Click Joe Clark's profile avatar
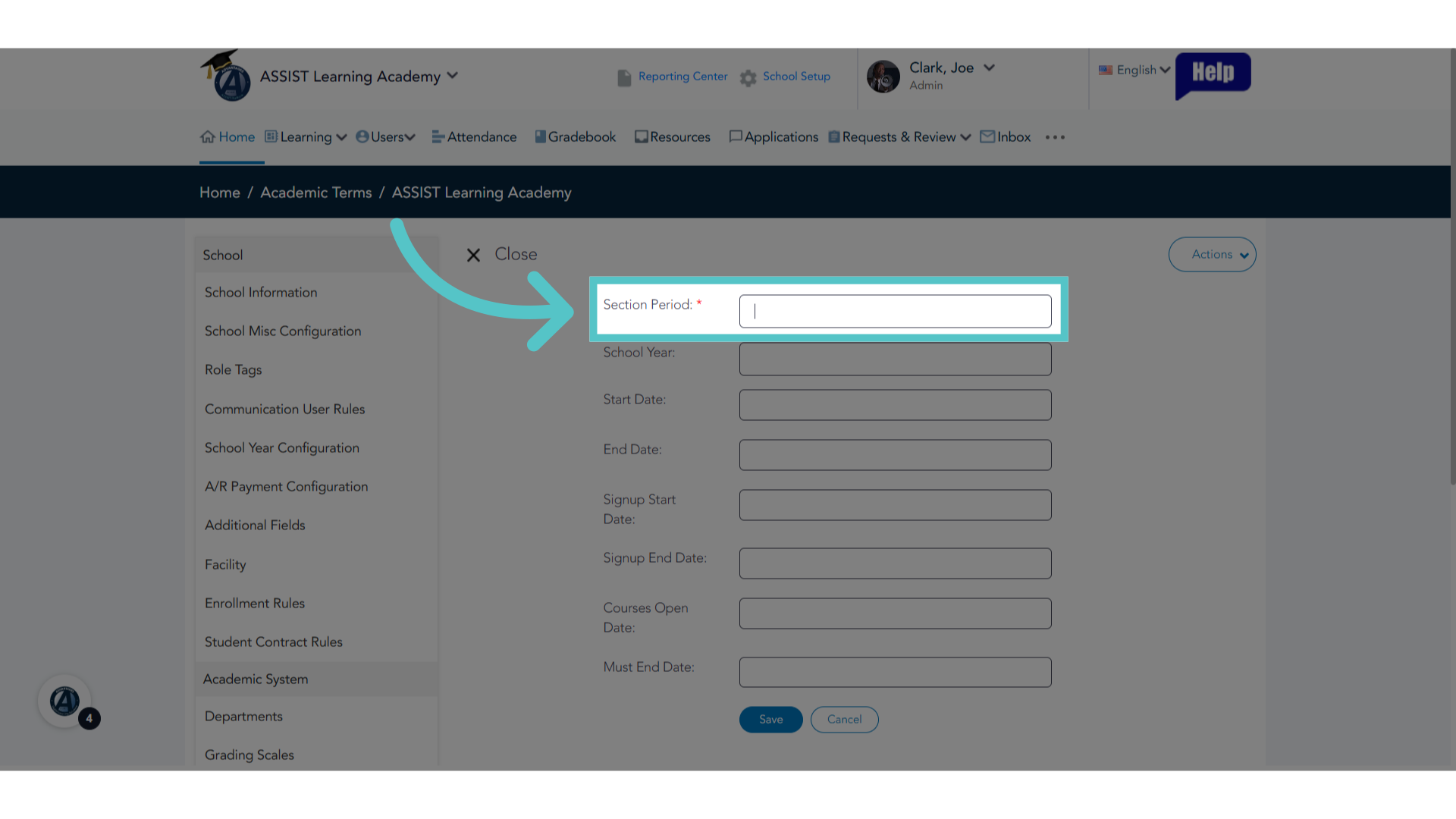Viewport: 1456px width, 819px height. point(883,77)
